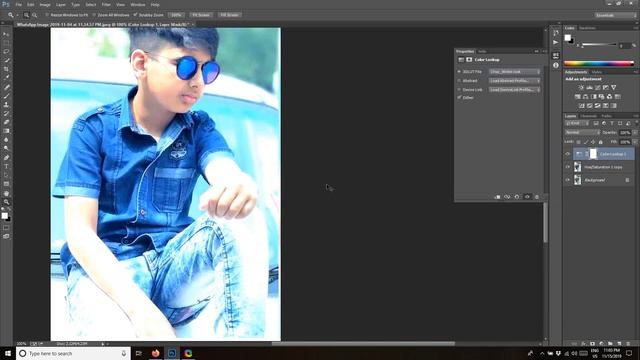This screenshot has width=640, height=360.
Task: Select the Lasso tool
Action: pos(6,52)
